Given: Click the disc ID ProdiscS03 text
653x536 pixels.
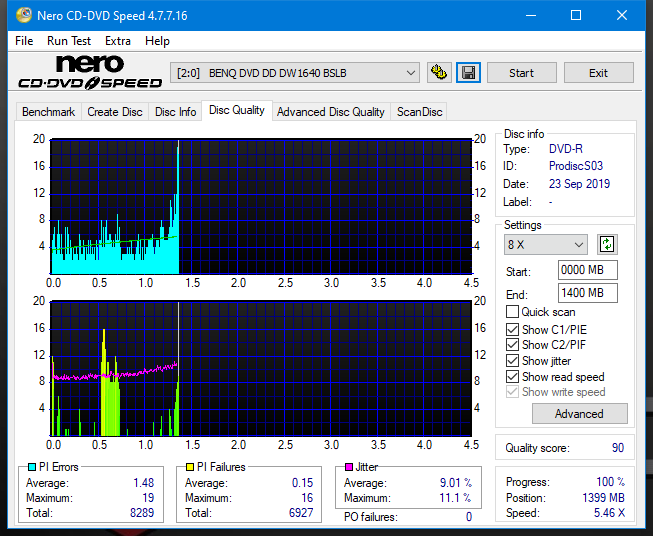Looking at the screenshot, I should pos(576,166).
